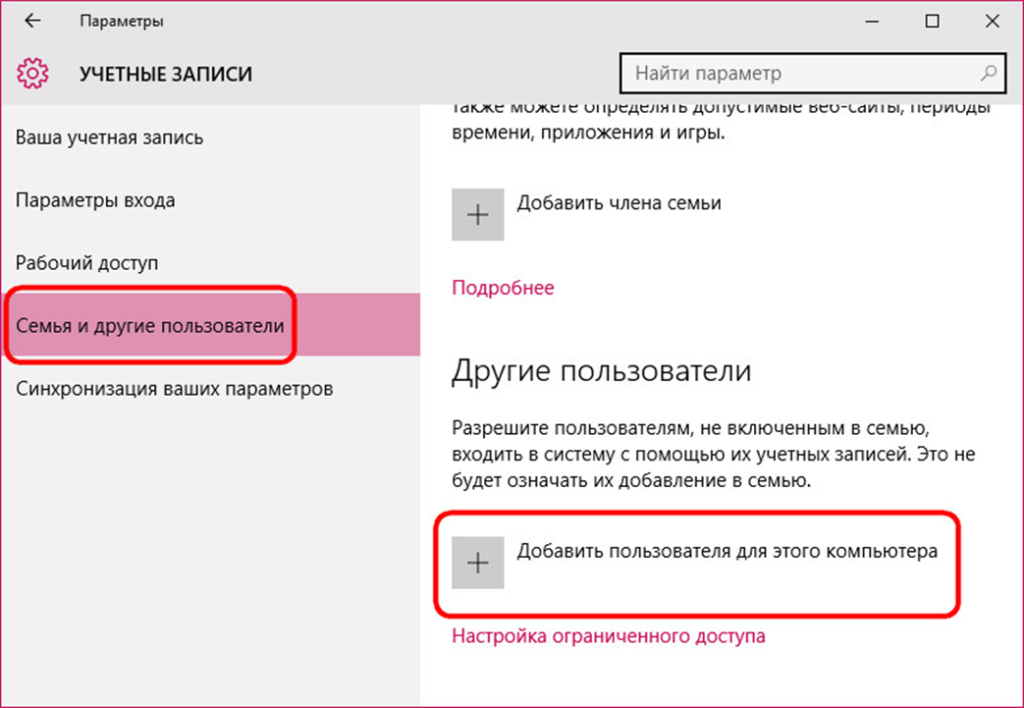This screenshot has height=708, width=1024.
Task: Click the УЧЕТНЫЕ ЗАПИСИ title
Action: pos(166,74)
